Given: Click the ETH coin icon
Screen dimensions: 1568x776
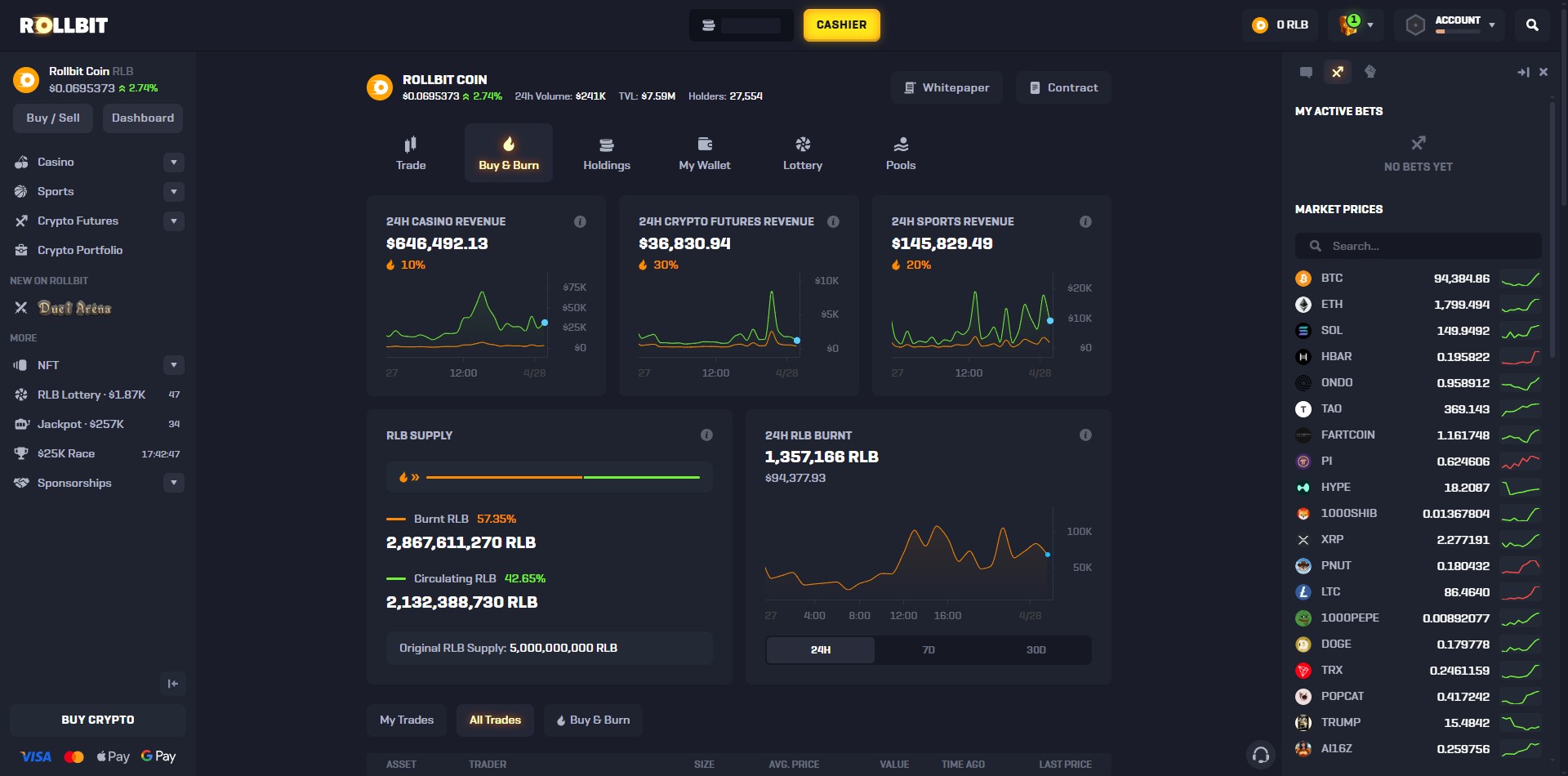Looking at the screenshot, I should (1303, 305).
